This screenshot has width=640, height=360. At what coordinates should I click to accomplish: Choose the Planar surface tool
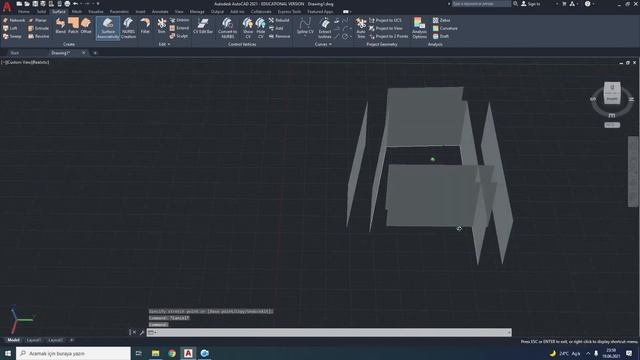pyautogui.click(x=38, y=20)
